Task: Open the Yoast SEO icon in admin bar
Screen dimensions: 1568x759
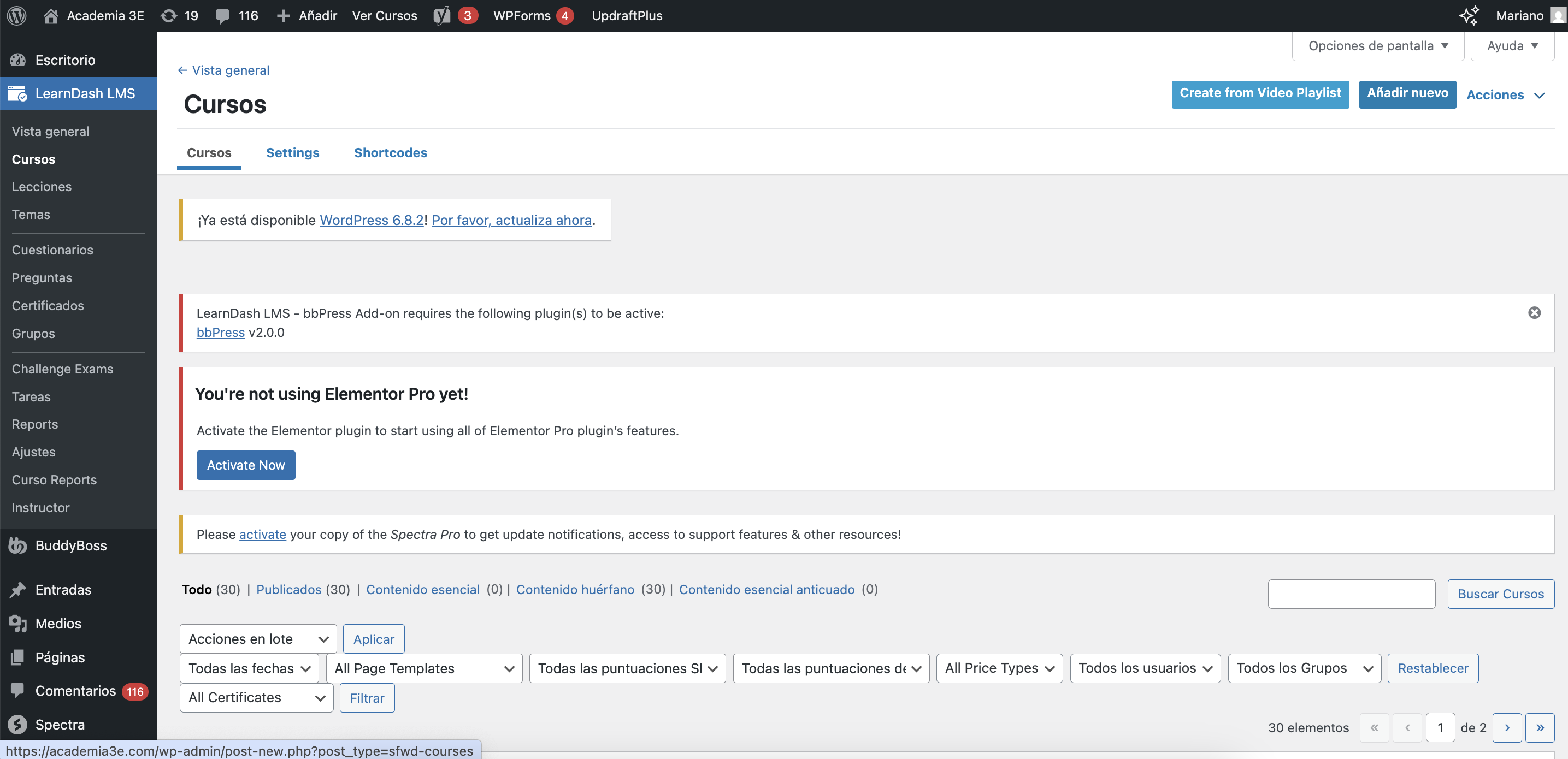Action: 442,15
